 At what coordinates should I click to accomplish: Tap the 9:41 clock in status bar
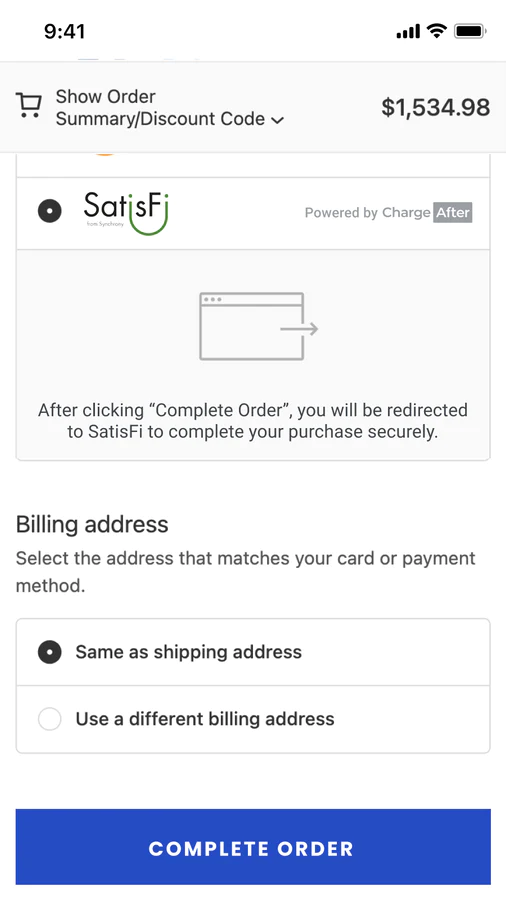pyautogui.click(x=65, y=32)
